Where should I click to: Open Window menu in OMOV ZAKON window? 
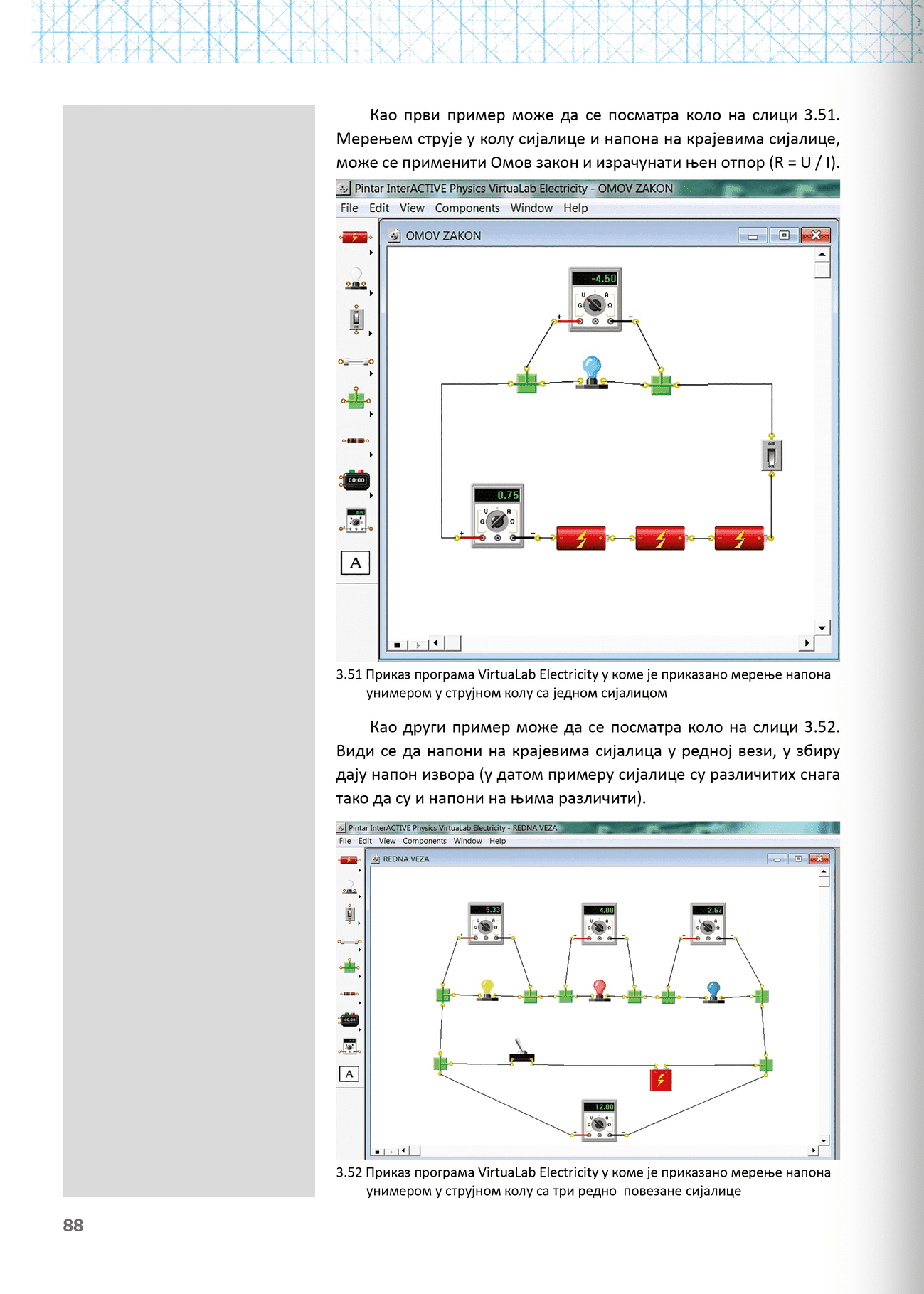[x=531, y=208]
